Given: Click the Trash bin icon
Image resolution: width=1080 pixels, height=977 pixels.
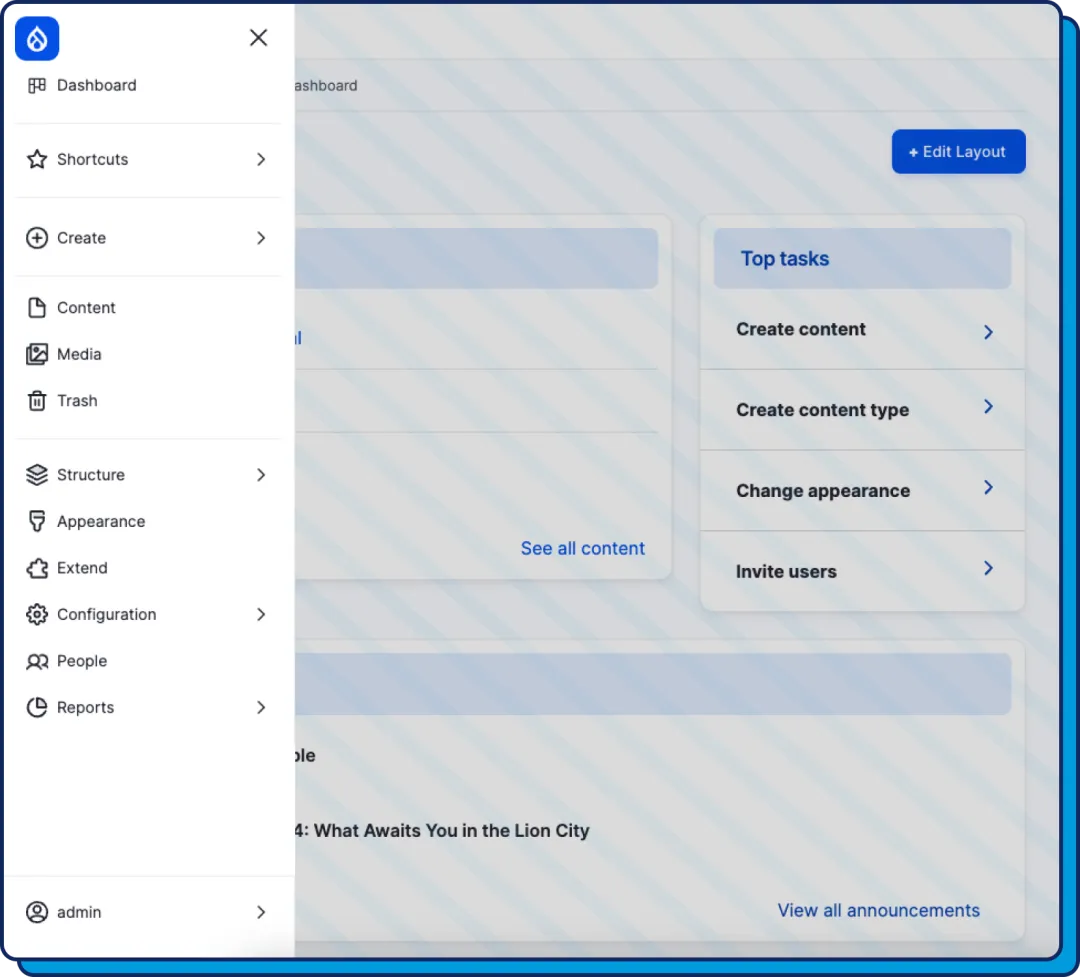Looking at the screenshot, I should (37, 400).
